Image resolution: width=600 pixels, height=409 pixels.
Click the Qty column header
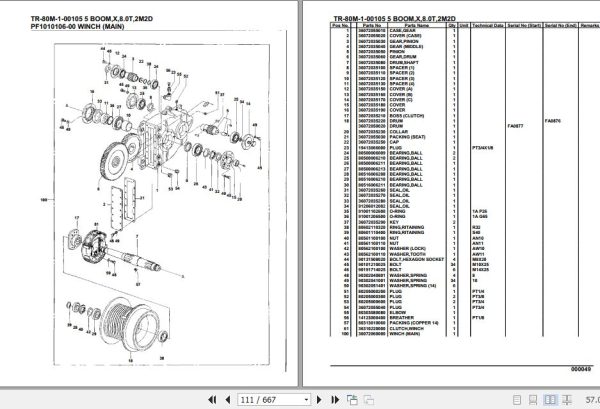452,25
